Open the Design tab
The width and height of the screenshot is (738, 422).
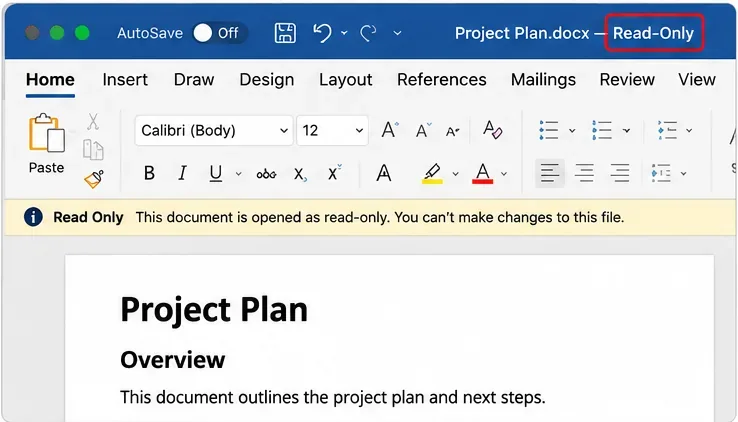(x=267, y=80)
